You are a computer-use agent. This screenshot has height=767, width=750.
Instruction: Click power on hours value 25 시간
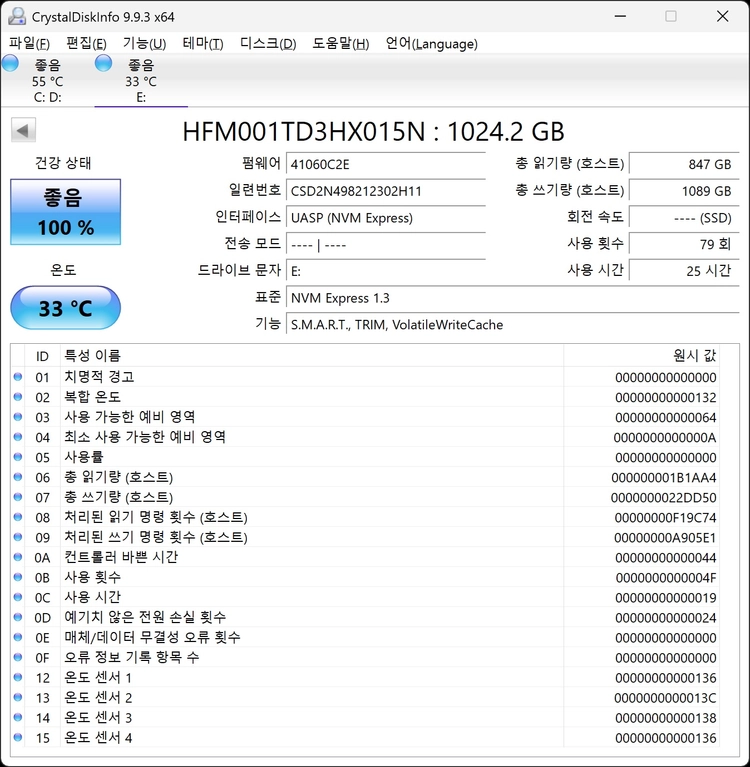[x=684, y=271]
